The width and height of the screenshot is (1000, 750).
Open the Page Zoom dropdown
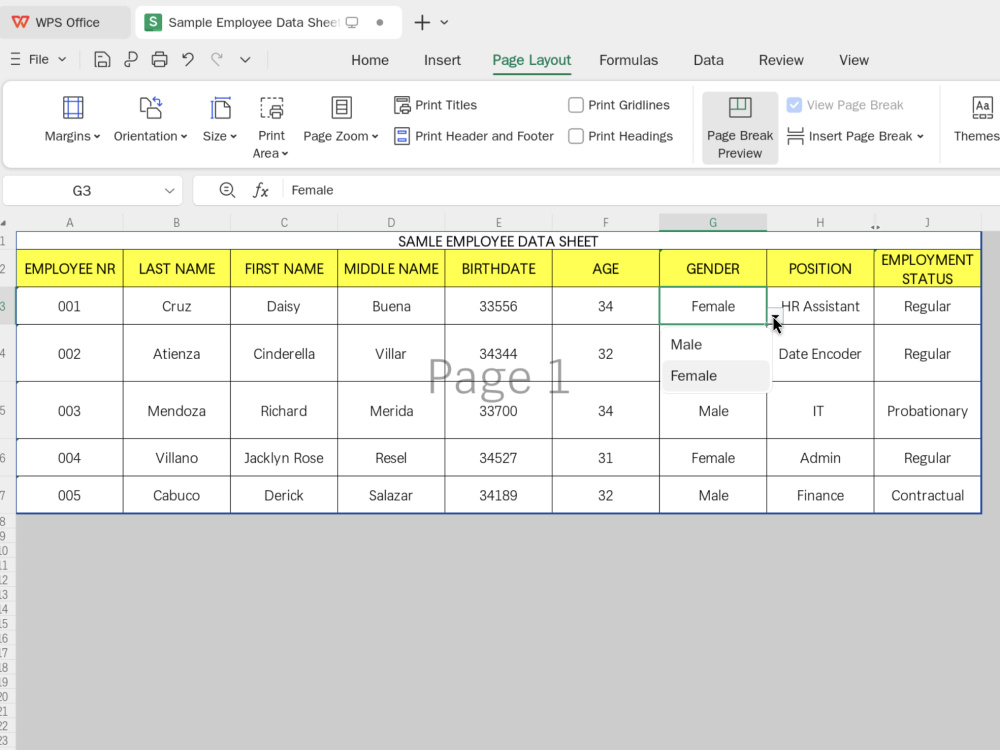pyautogui.click(x=341, y=119)
